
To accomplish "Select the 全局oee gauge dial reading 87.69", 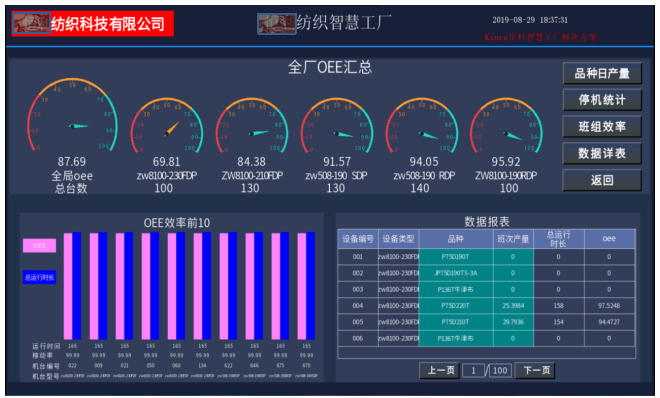I will click(72, 114).
